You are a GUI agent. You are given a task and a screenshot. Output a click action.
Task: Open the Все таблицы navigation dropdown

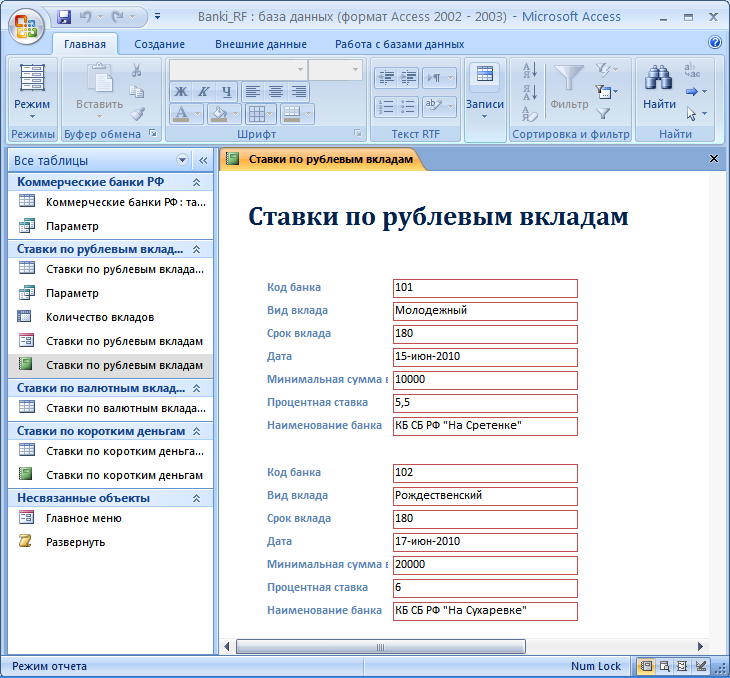coord(182,160)
